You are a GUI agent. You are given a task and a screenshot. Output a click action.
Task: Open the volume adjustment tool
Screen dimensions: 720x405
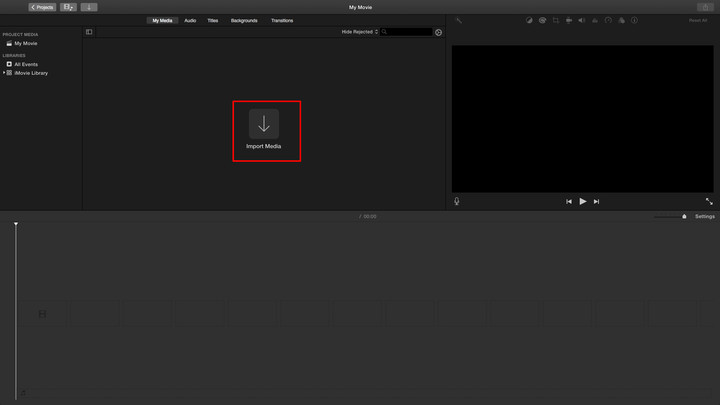click(582, 20)
